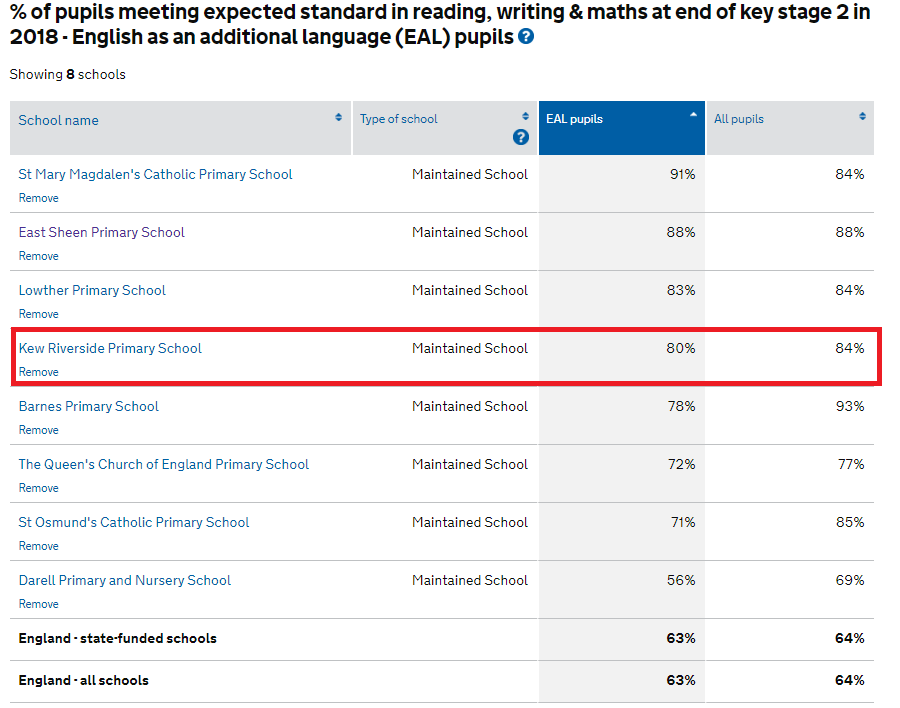Open St Mary Magdalen's Catholic Primary School
Image resolution: width=900 pixels, height=708 pixels.
click(156, 175)
